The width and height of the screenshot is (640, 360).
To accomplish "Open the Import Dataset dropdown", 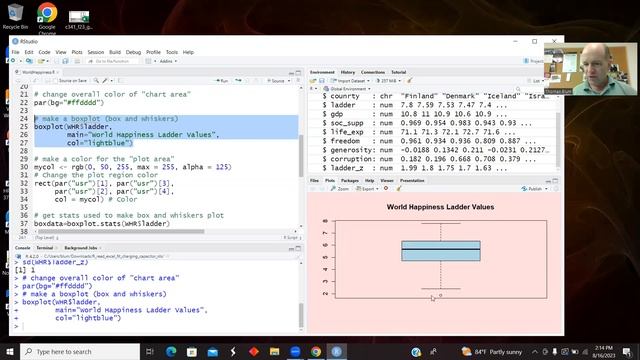I will click(350, 80).
